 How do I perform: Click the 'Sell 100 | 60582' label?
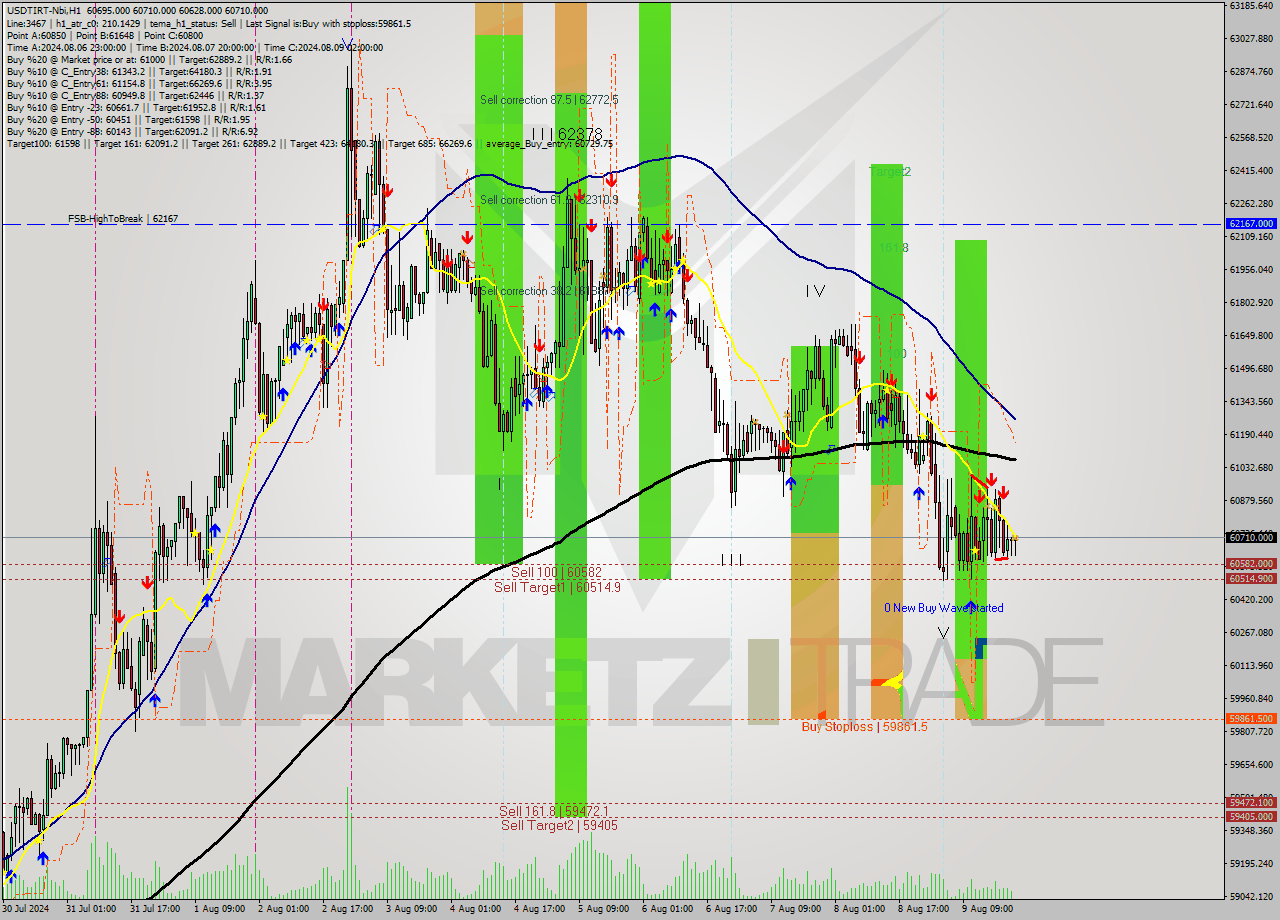click(556, 572)
